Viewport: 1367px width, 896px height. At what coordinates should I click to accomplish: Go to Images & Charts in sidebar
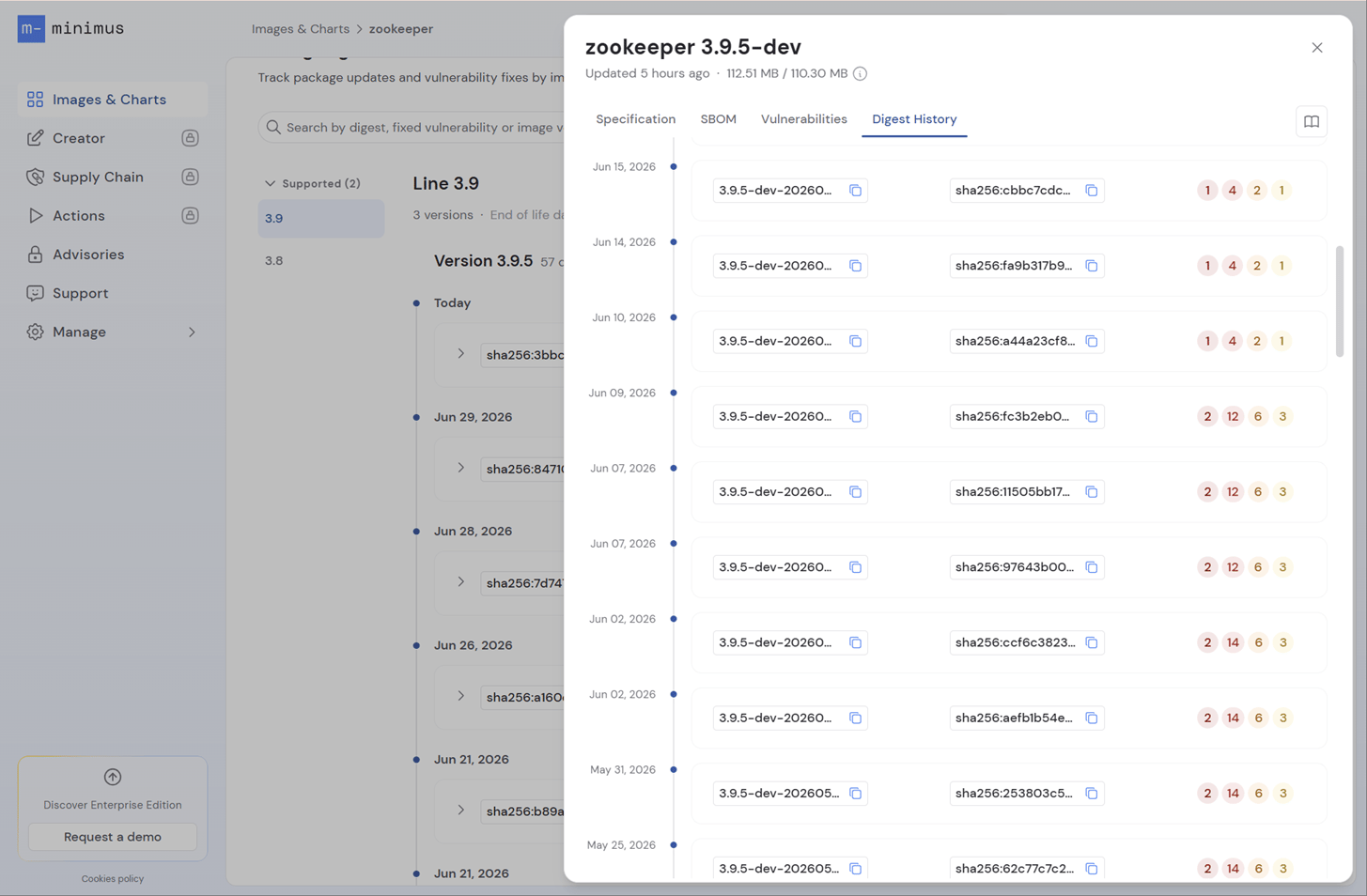click(x=112, y=100)
